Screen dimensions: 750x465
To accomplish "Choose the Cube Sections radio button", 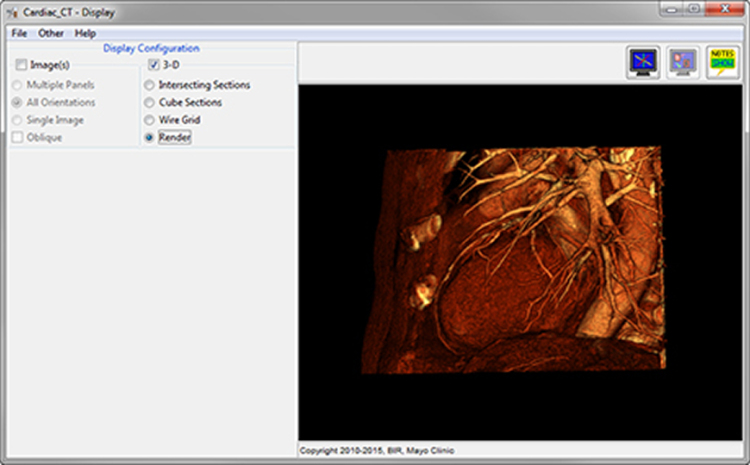I will pos(150,102).
